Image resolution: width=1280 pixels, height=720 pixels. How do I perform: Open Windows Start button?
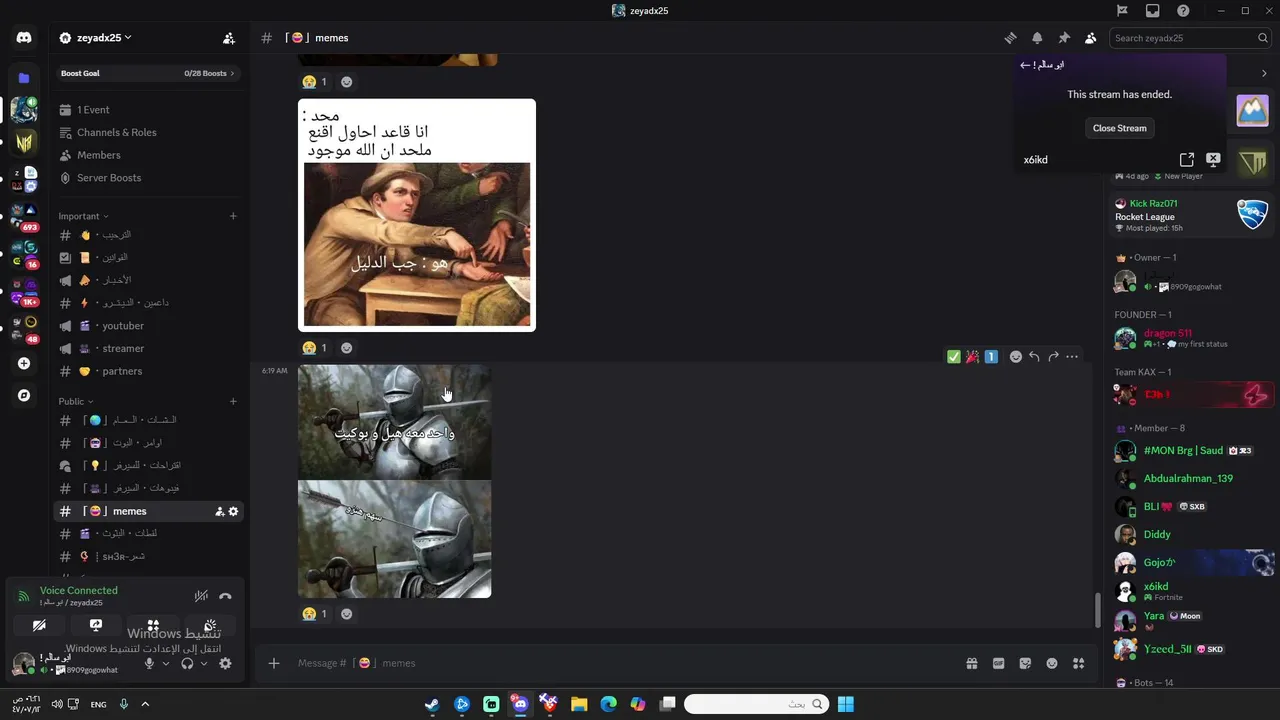pyautogui.click(x=846, y=704)
